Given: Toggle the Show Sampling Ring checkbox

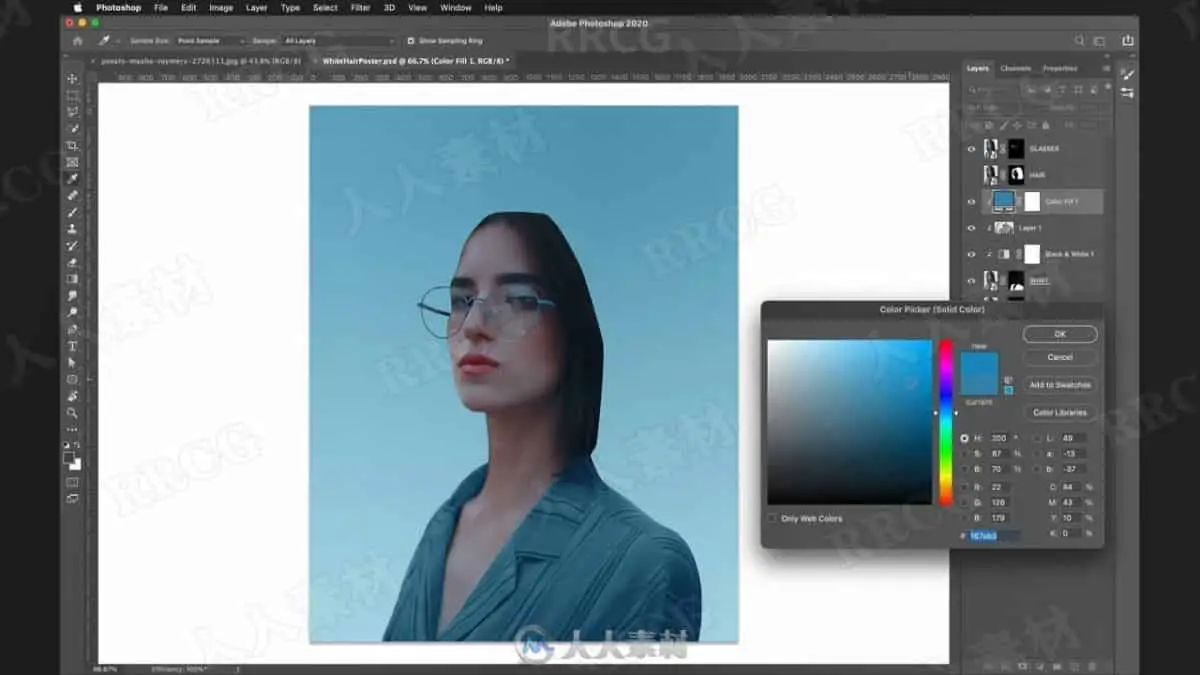Looking at the screenshot, I should 411,41.
